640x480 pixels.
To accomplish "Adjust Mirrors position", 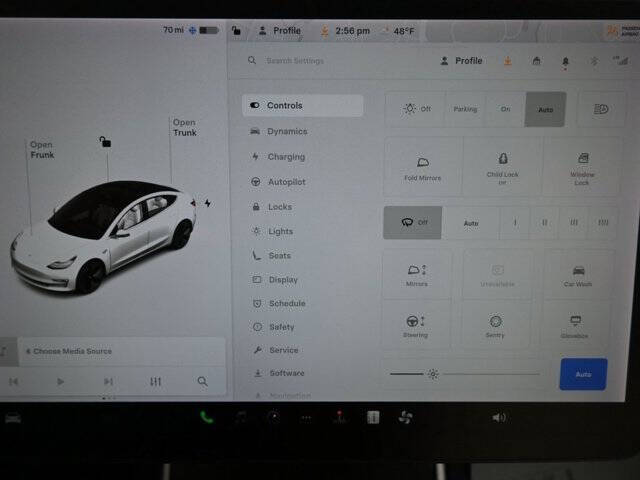I will pos(417,275).
